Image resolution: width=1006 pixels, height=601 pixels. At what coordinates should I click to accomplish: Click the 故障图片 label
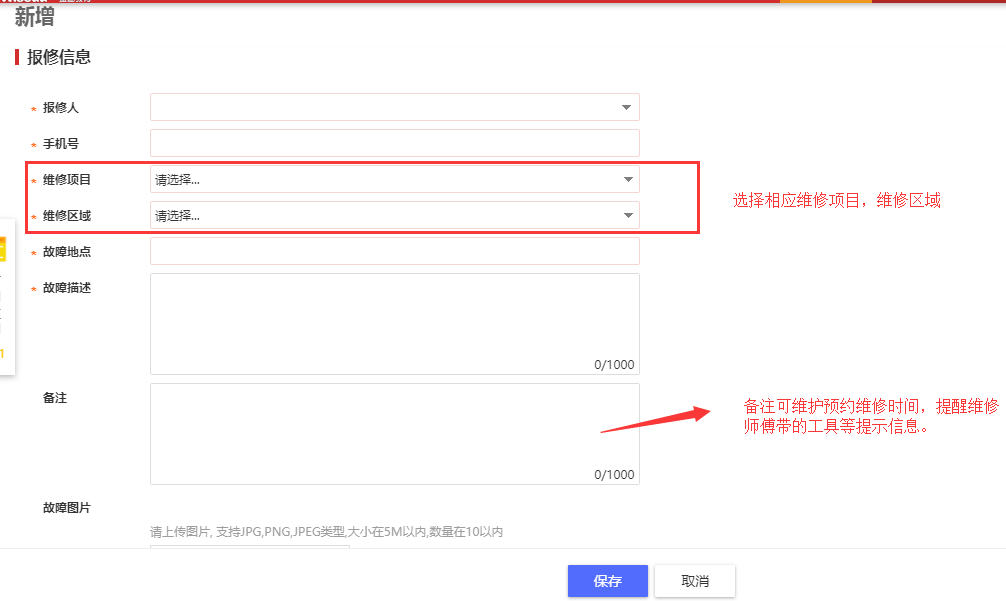[67, 507]
